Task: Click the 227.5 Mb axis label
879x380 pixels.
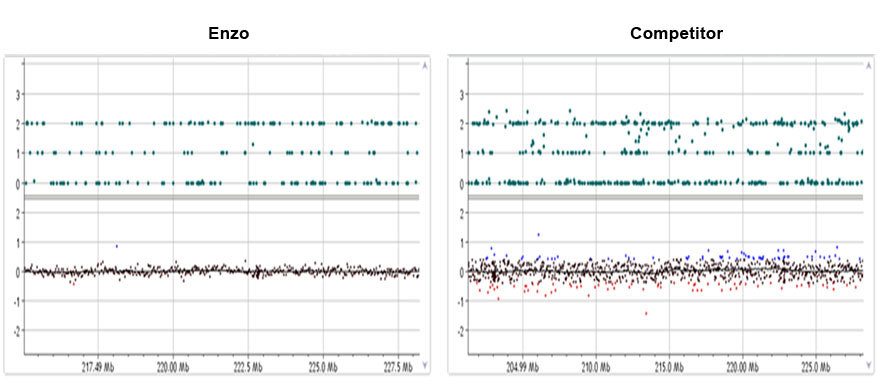Action: (x=398, y=368)
